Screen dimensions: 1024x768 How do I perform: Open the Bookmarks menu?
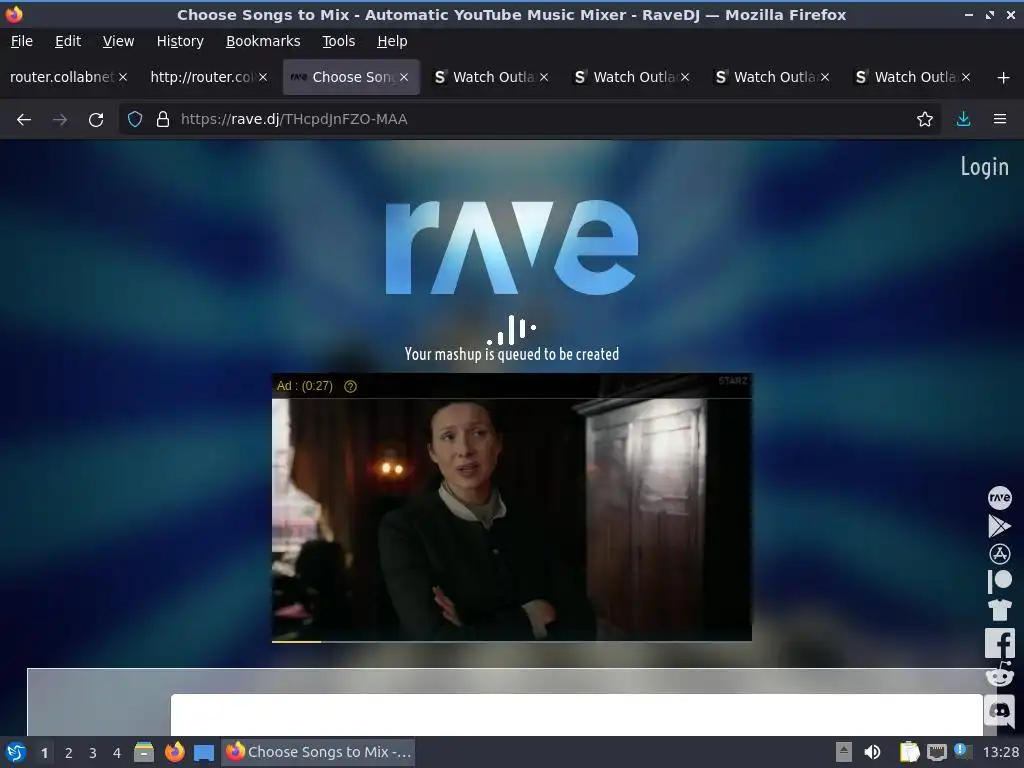click(x=263, y=41)
